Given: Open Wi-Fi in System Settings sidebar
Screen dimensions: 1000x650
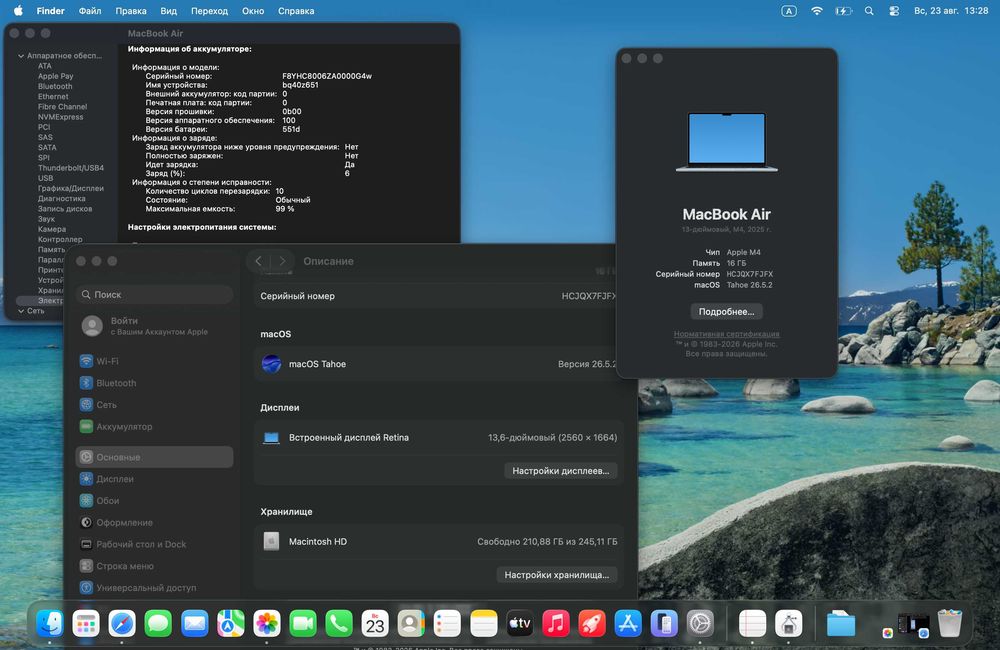Looking at the screenshot, I should pos(154,361).
